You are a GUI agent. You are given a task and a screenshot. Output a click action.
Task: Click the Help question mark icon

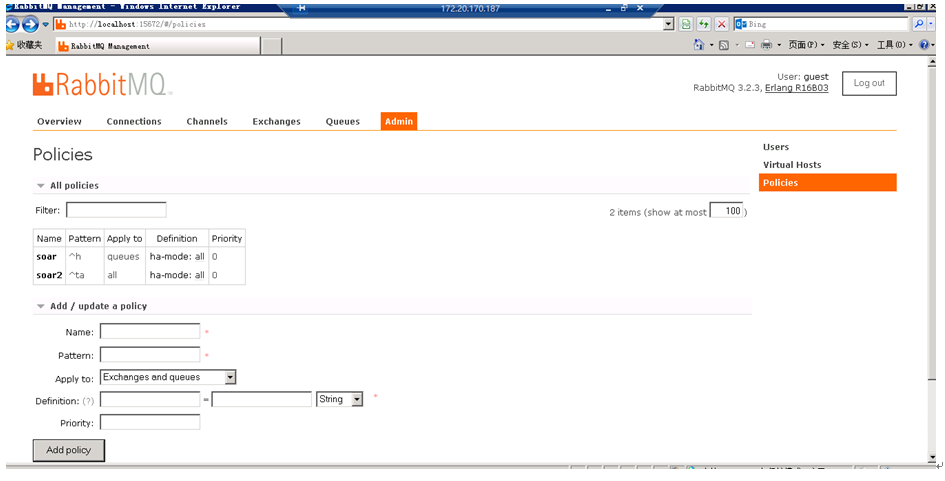(x=924, y=45)
